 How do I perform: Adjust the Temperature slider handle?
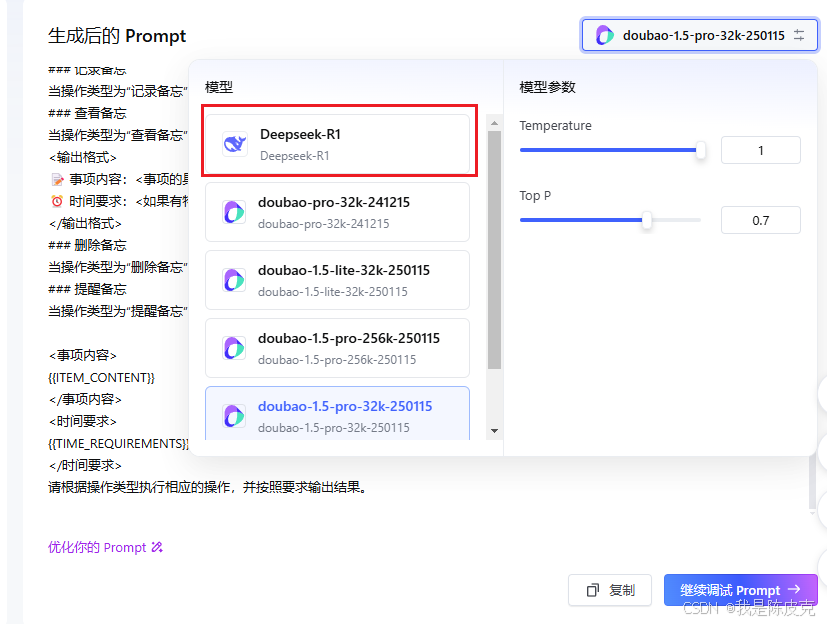coord(700,150)
